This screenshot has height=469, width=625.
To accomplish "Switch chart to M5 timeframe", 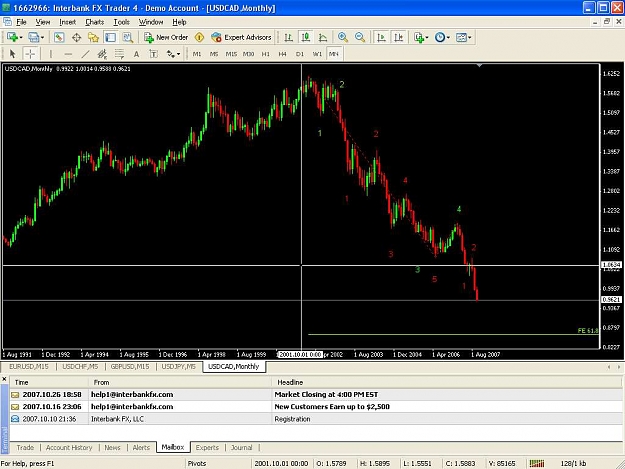I will (x=214, y=54).
